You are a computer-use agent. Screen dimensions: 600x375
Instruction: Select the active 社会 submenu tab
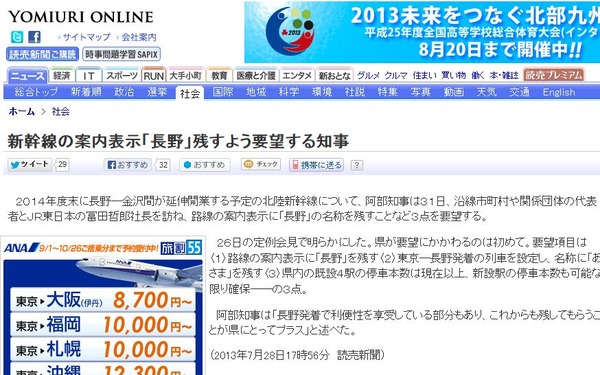click(190, 93)
